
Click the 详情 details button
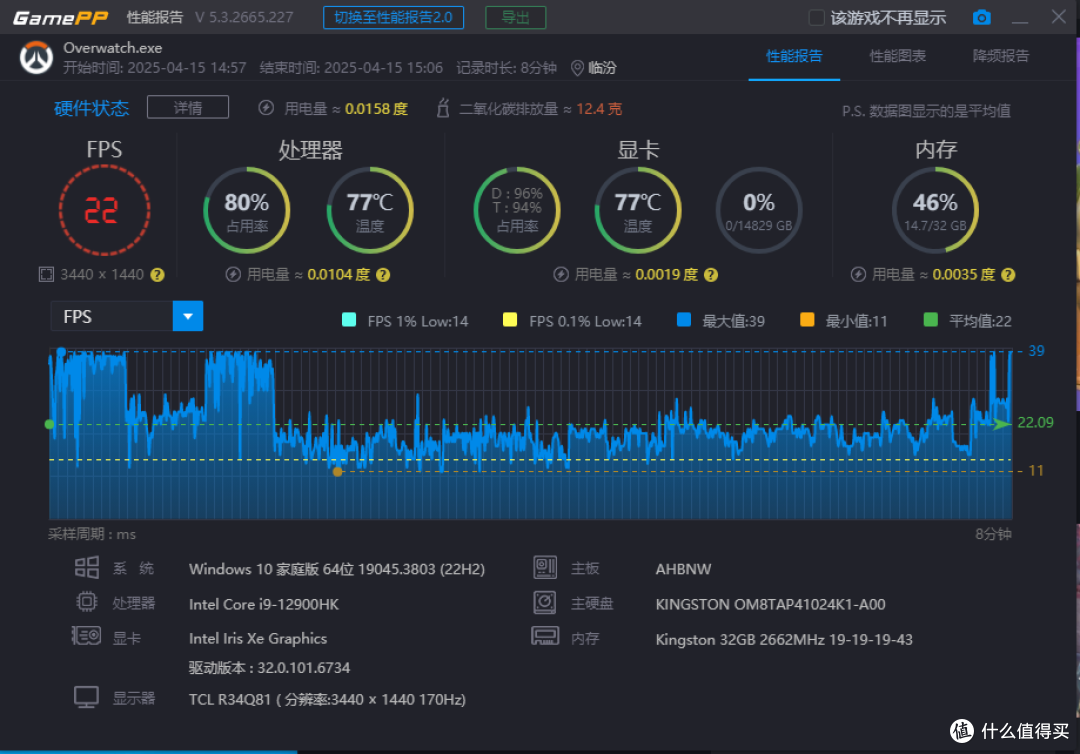[187, 107]
